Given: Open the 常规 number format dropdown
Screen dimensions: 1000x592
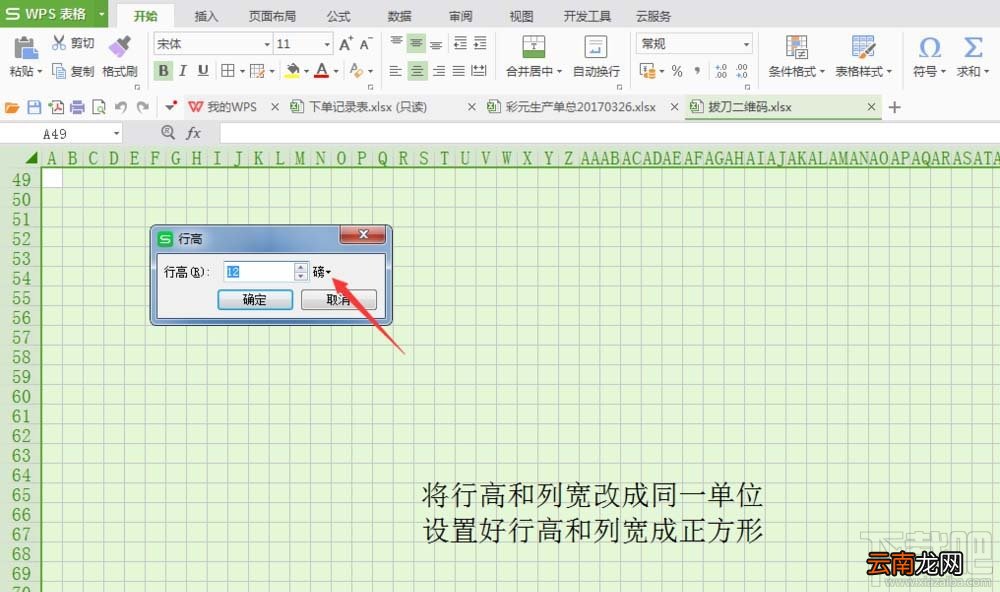Looking at the screenshot, I should point(746,44).
